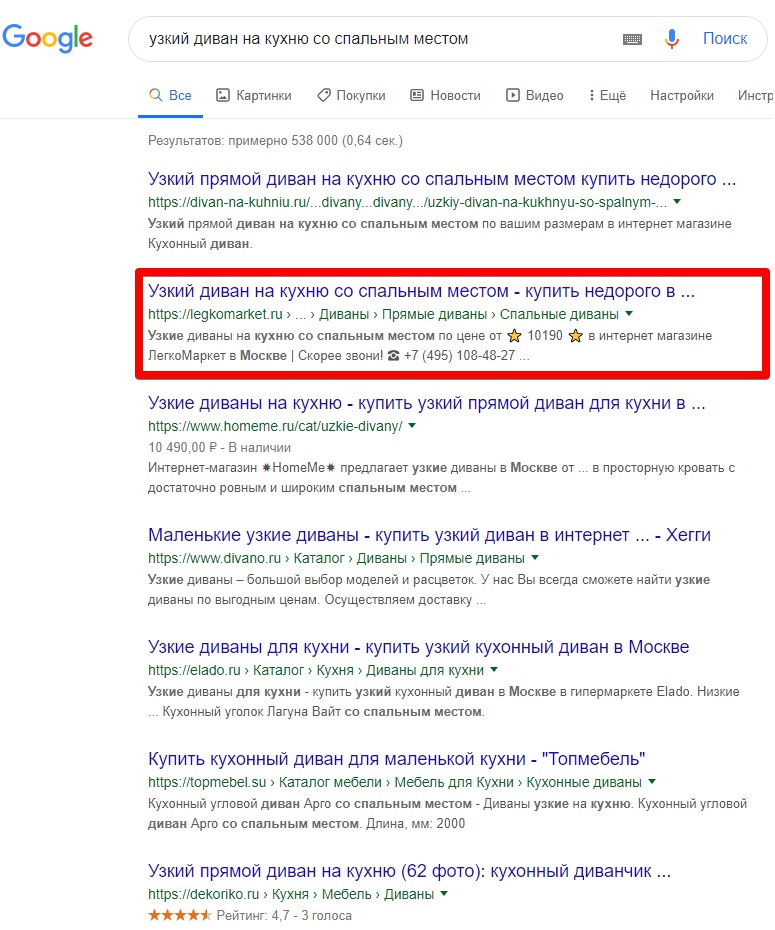Select the Все tab
The image size is (775, 930).
170,95
